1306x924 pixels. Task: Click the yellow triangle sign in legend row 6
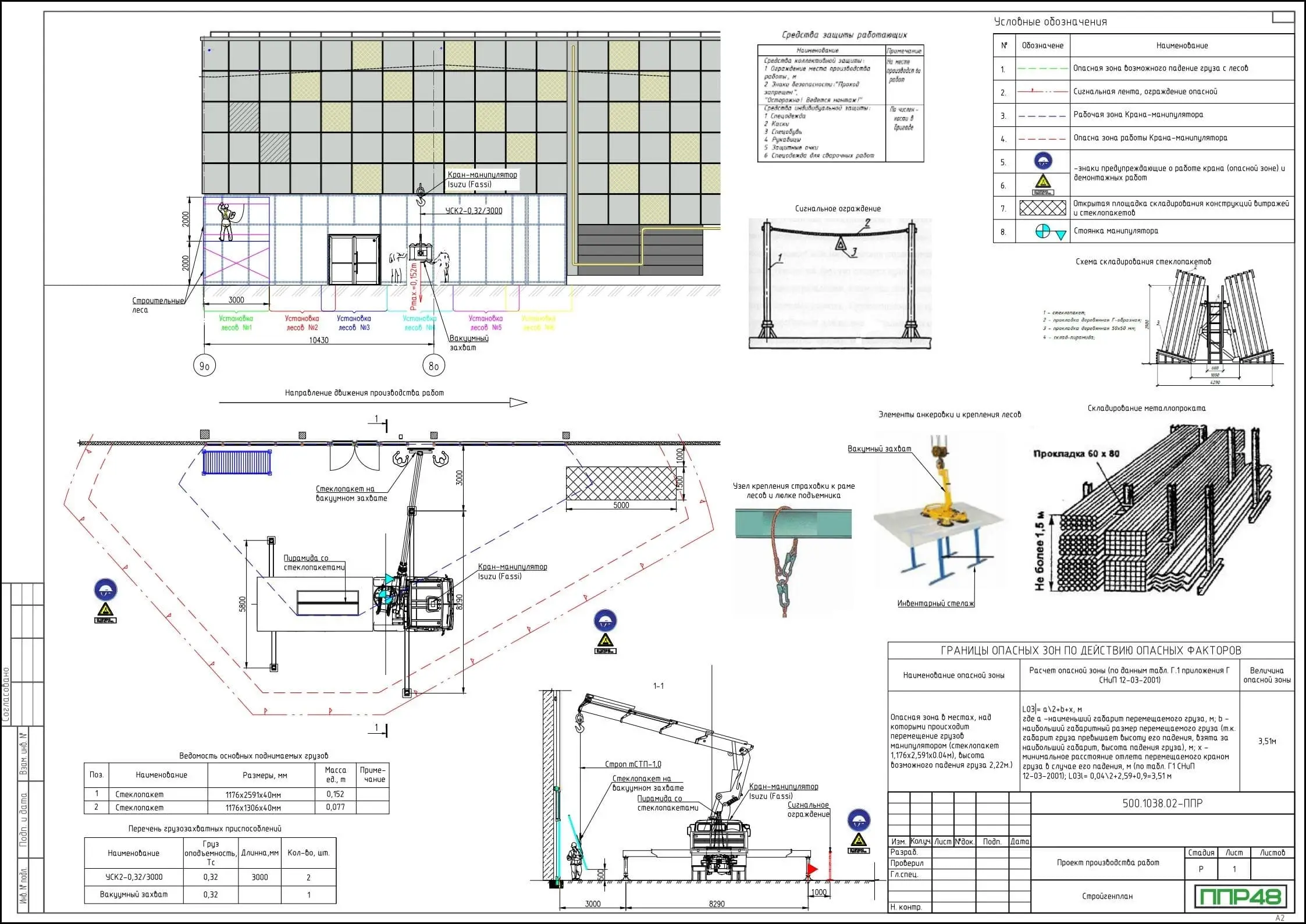click(1042, 183)
